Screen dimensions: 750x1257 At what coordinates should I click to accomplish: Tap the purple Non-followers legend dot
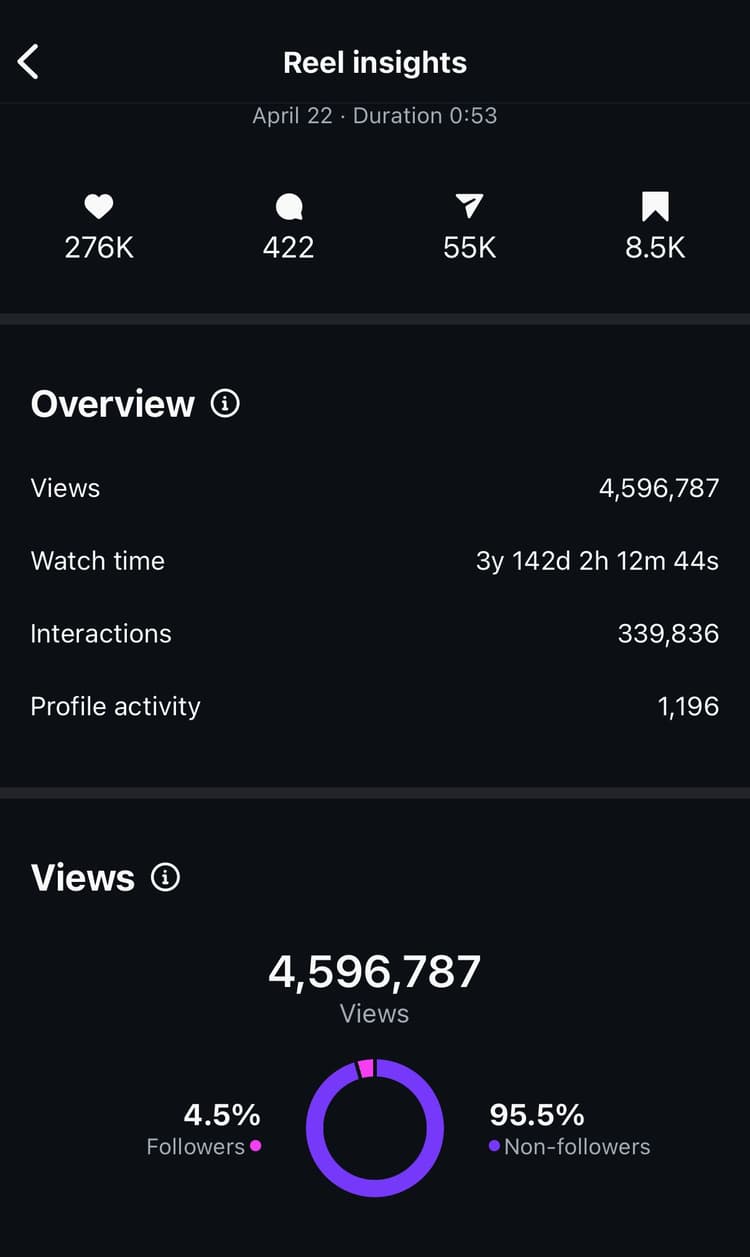(x=494, y=1146)
